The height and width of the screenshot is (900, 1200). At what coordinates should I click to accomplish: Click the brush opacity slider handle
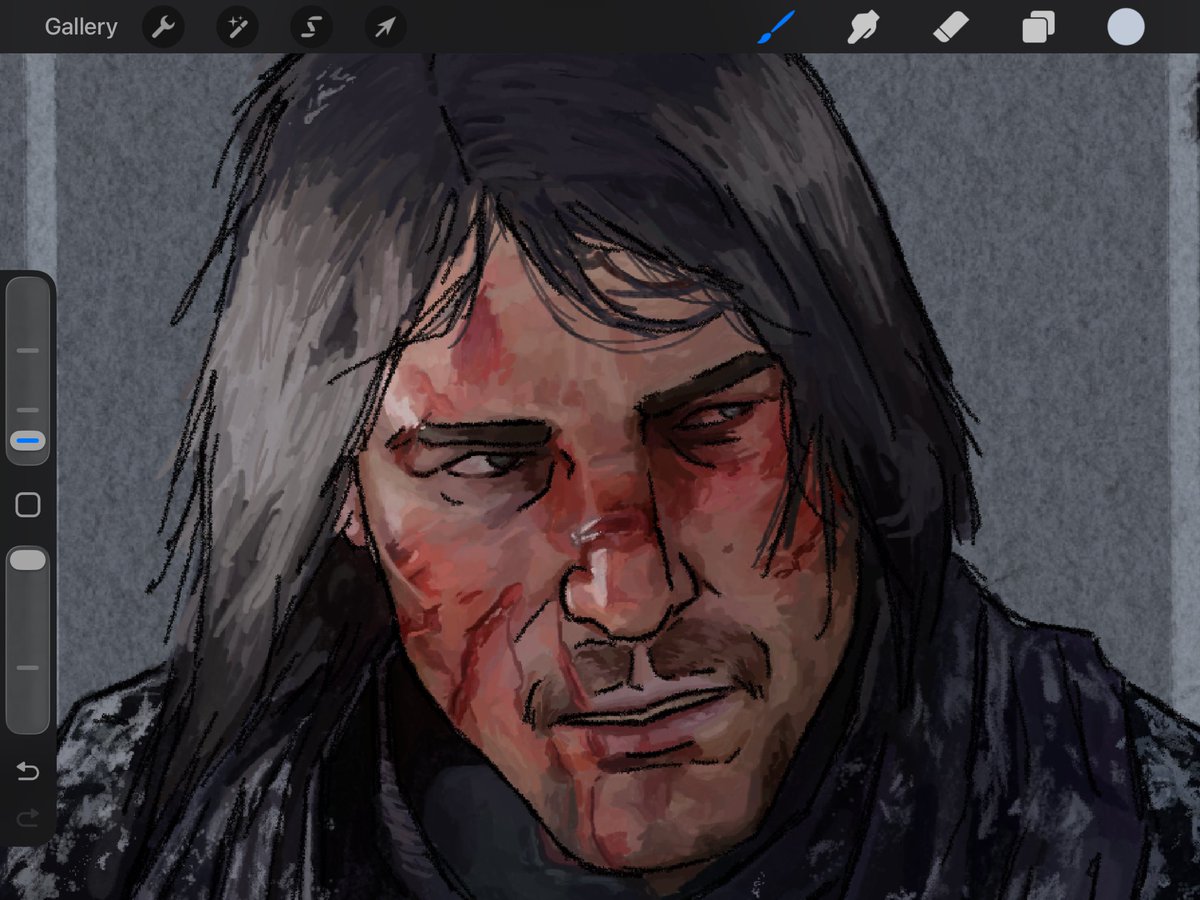(28, 560)
